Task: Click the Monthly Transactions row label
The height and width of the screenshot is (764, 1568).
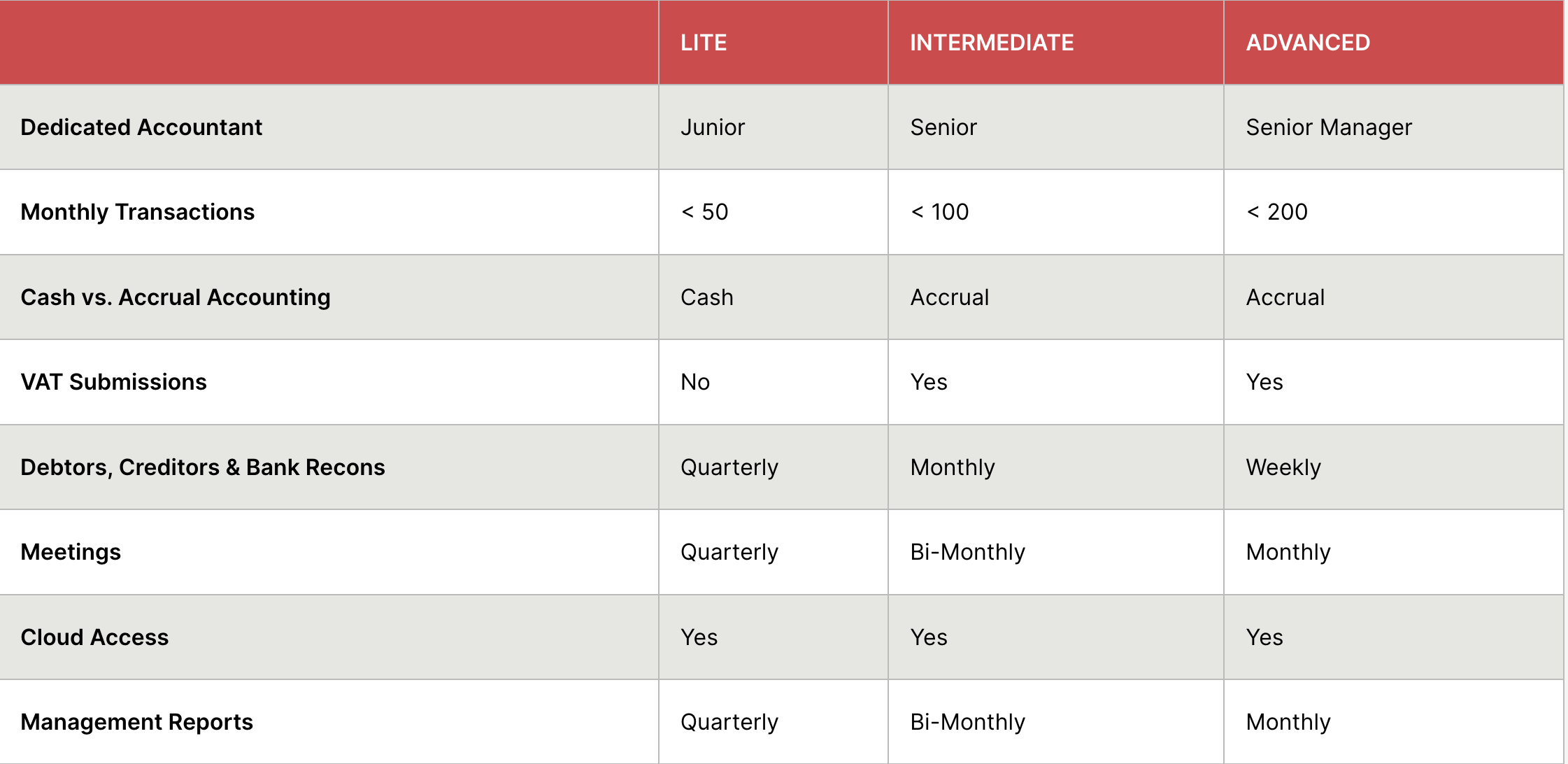Action: (138, 212)
